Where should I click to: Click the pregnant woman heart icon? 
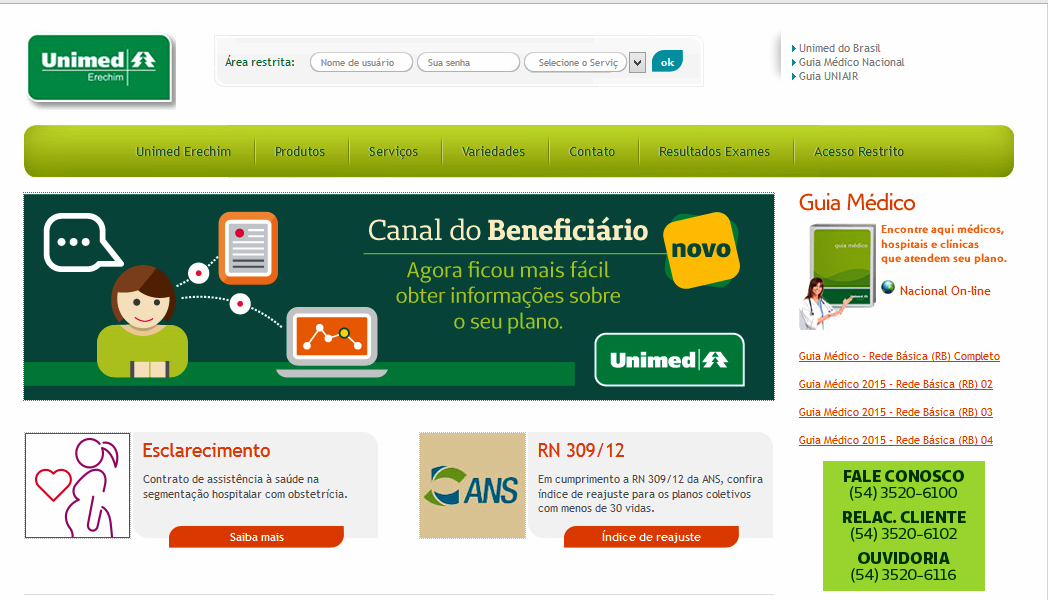coord(77,486)
